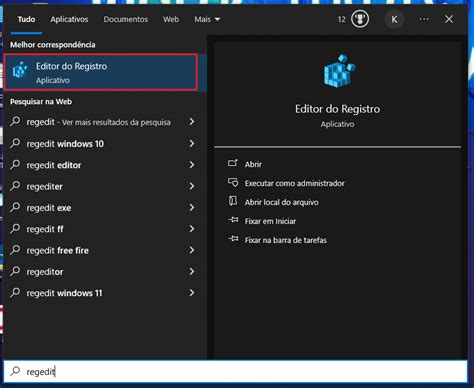Switch to the Tudo tab
The width and height of the screenshot is (474, 388).
pyautogui.click(x=26, y=19)
